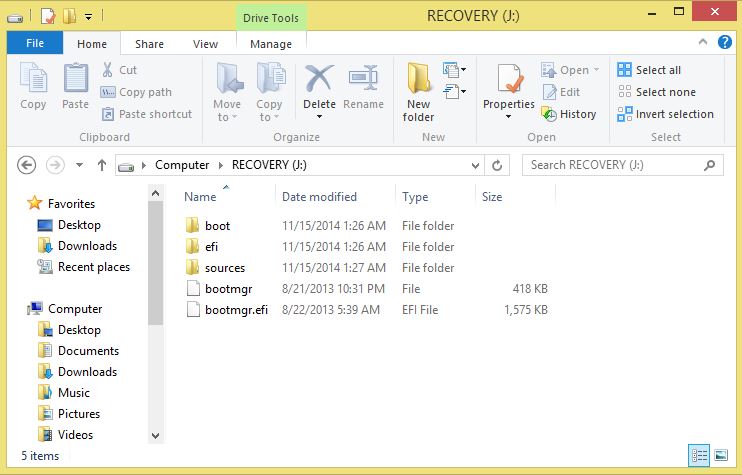Click the Properties icon
Screen dimensions: 742x475
click(x=509, y=79)
